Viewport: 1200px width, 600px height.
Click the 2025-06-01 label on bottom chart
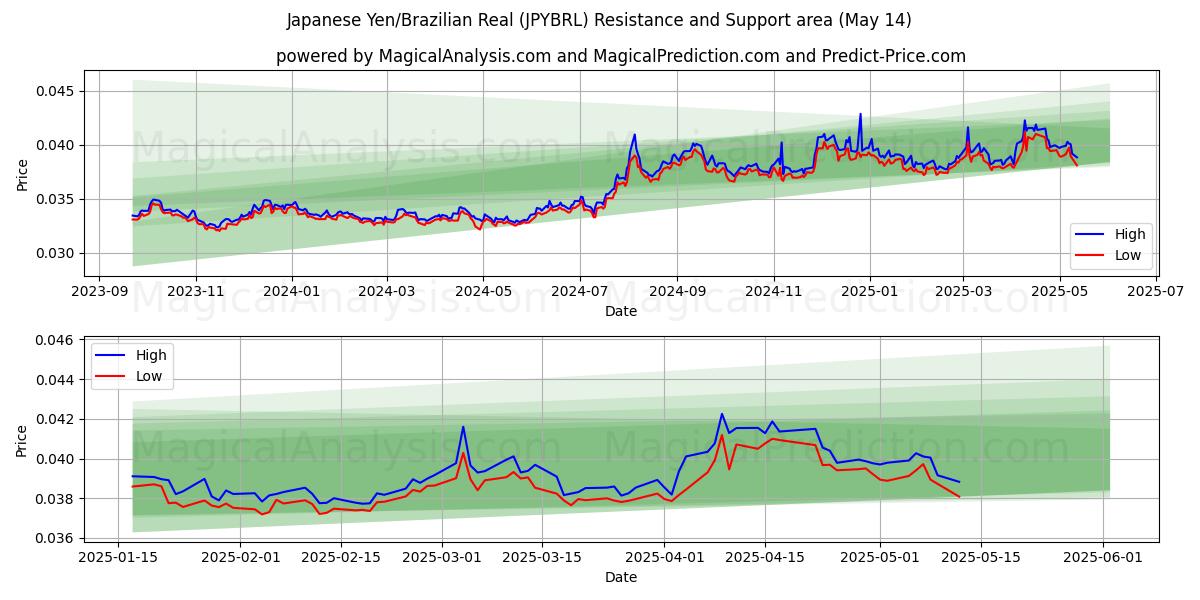1104,556
